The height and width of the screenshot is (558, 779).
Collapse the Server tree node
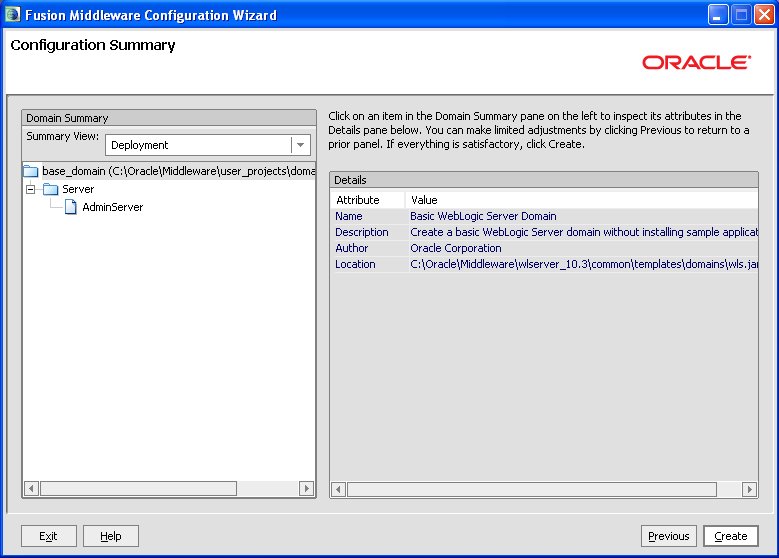tap(31, 189)
